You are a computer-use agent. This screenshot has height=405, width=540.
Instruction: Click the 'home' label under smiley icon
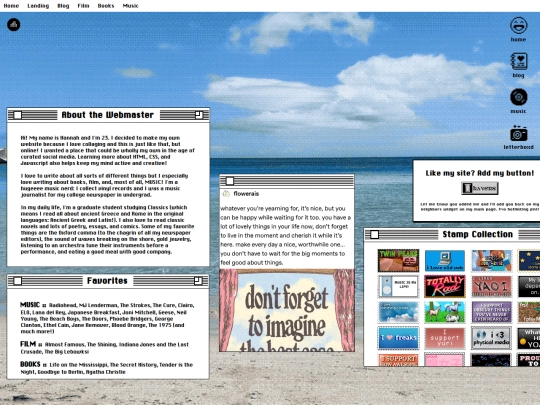(x=518, y=40)
